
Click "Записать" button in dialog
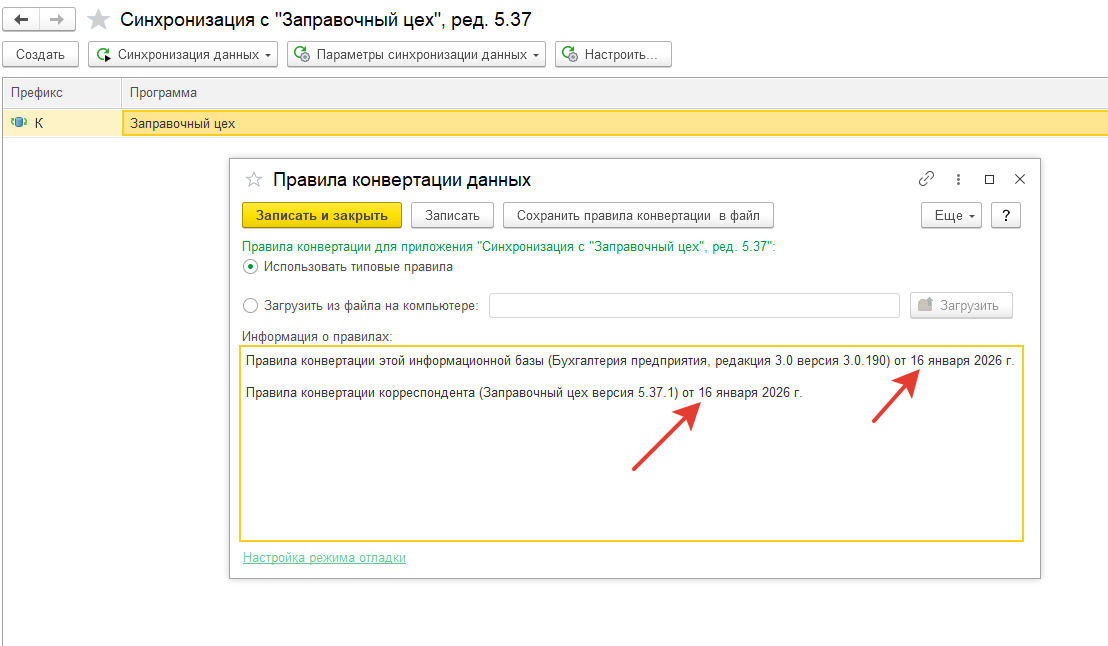tap(452, 215)
